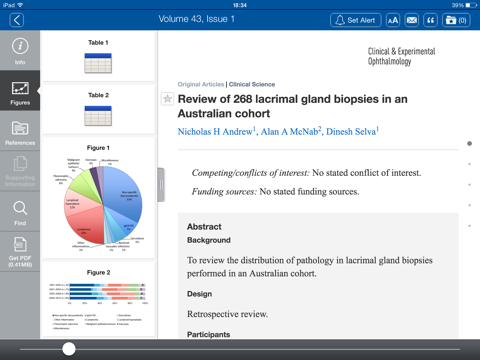Tap the back arrow button
The height and width of the screenshot is (360, 480).
(x=17, y=20)
